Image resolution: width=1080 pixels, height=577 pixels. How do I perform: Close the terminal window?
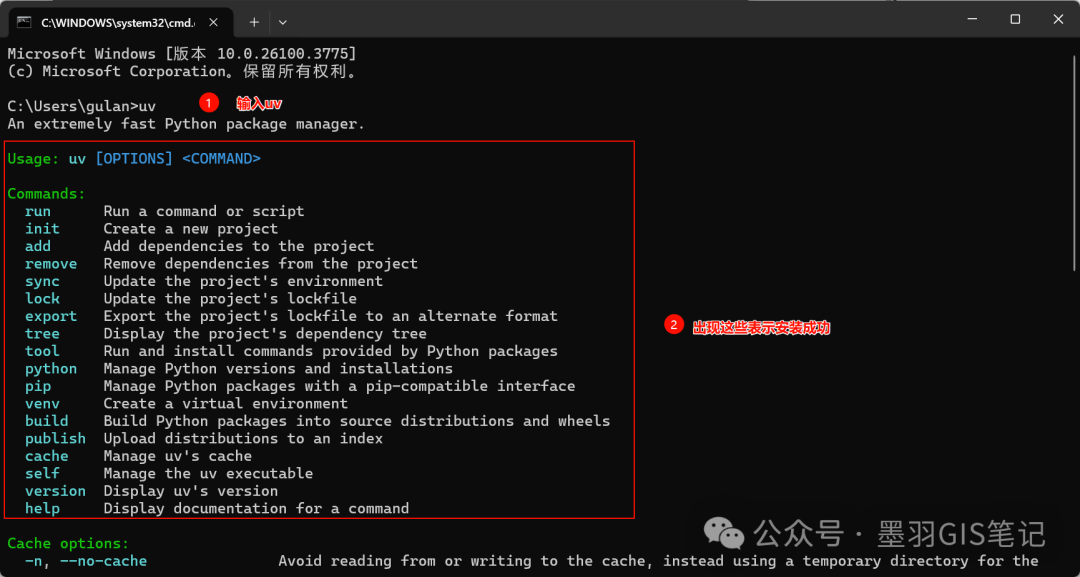tap(1059, 19)
